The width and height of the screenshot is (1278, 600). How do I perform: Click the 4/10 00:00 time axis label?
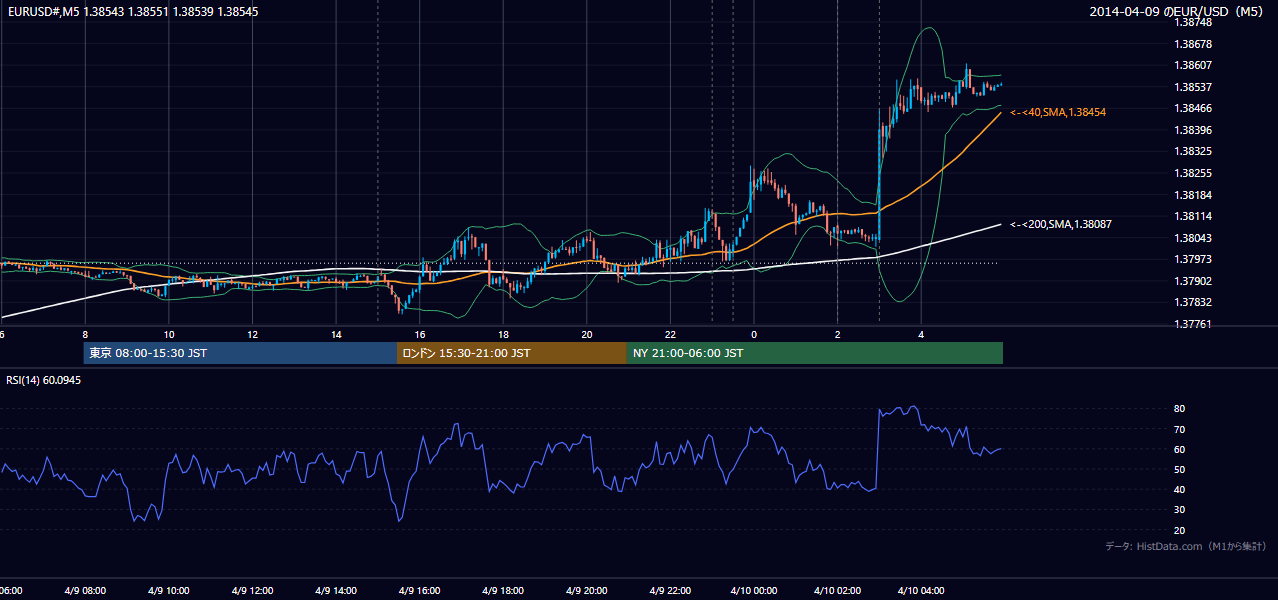754,590
